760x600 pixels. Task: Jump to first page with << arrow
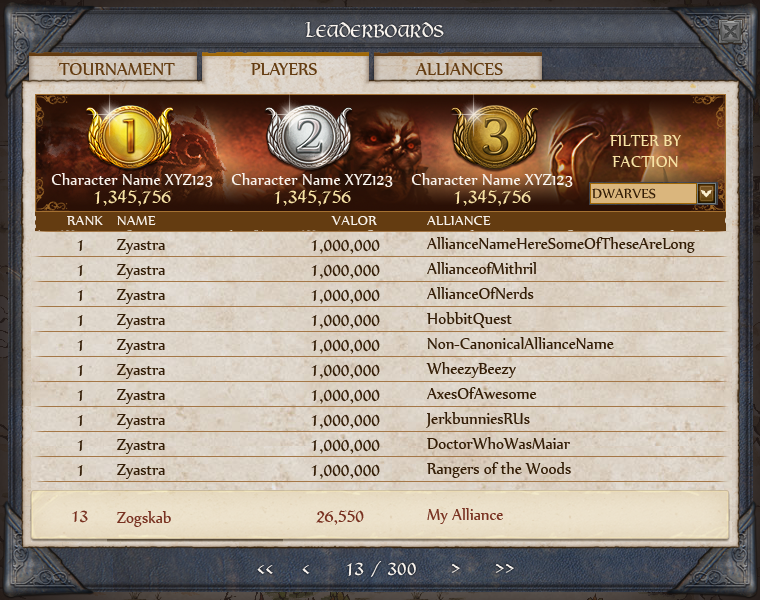[x=265, y=569]
